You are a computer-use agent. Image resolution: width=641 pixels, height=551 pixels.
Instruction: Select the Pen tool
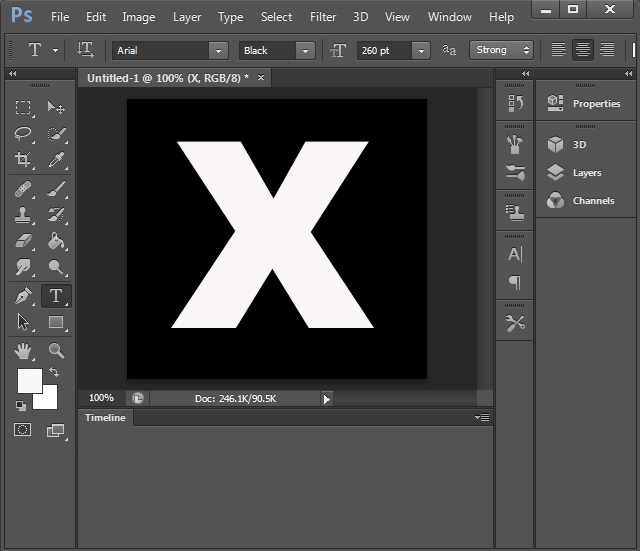pos(23,296)
